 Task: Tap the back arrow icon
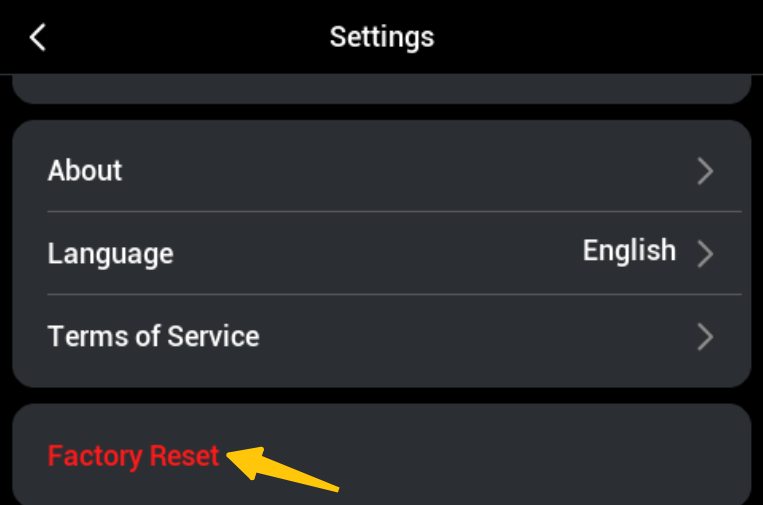38,38
